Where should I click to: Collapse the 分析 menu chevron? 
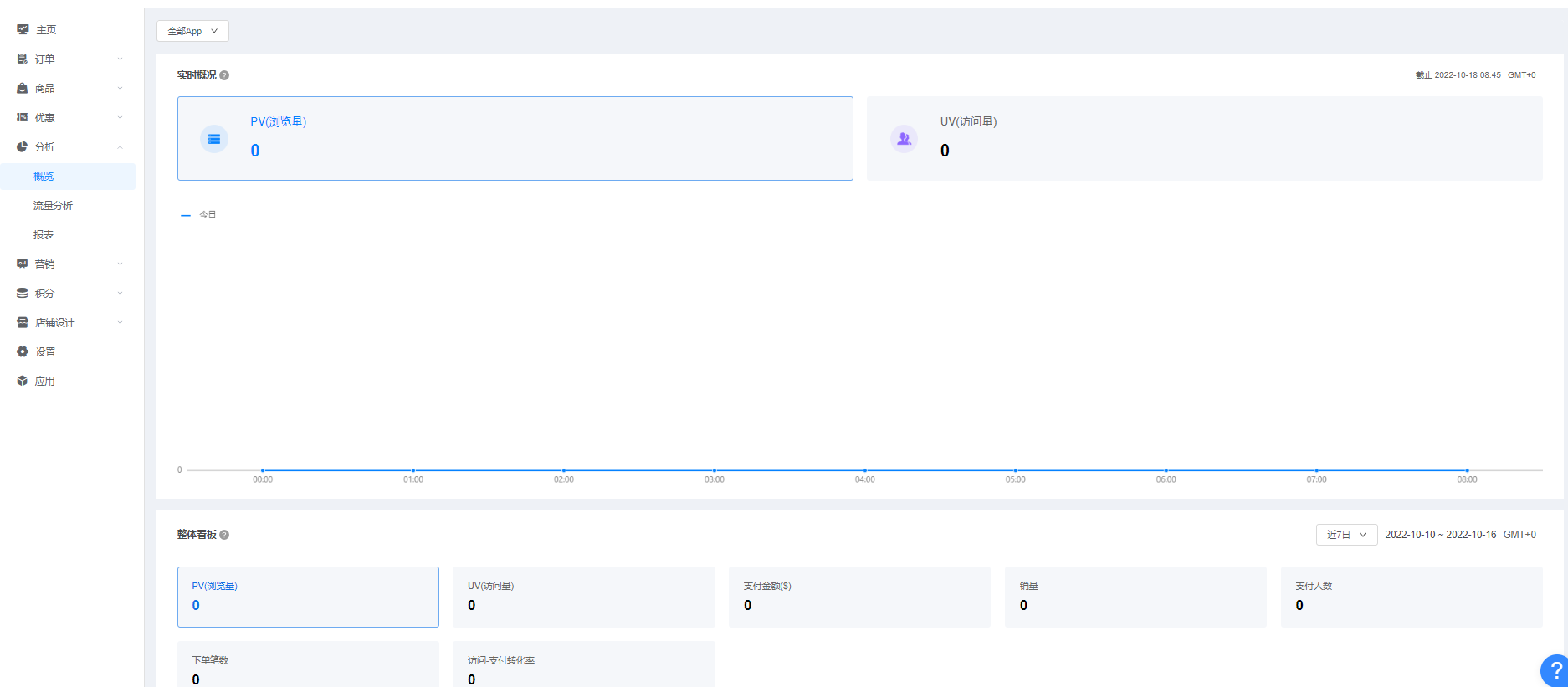(120, 146)
